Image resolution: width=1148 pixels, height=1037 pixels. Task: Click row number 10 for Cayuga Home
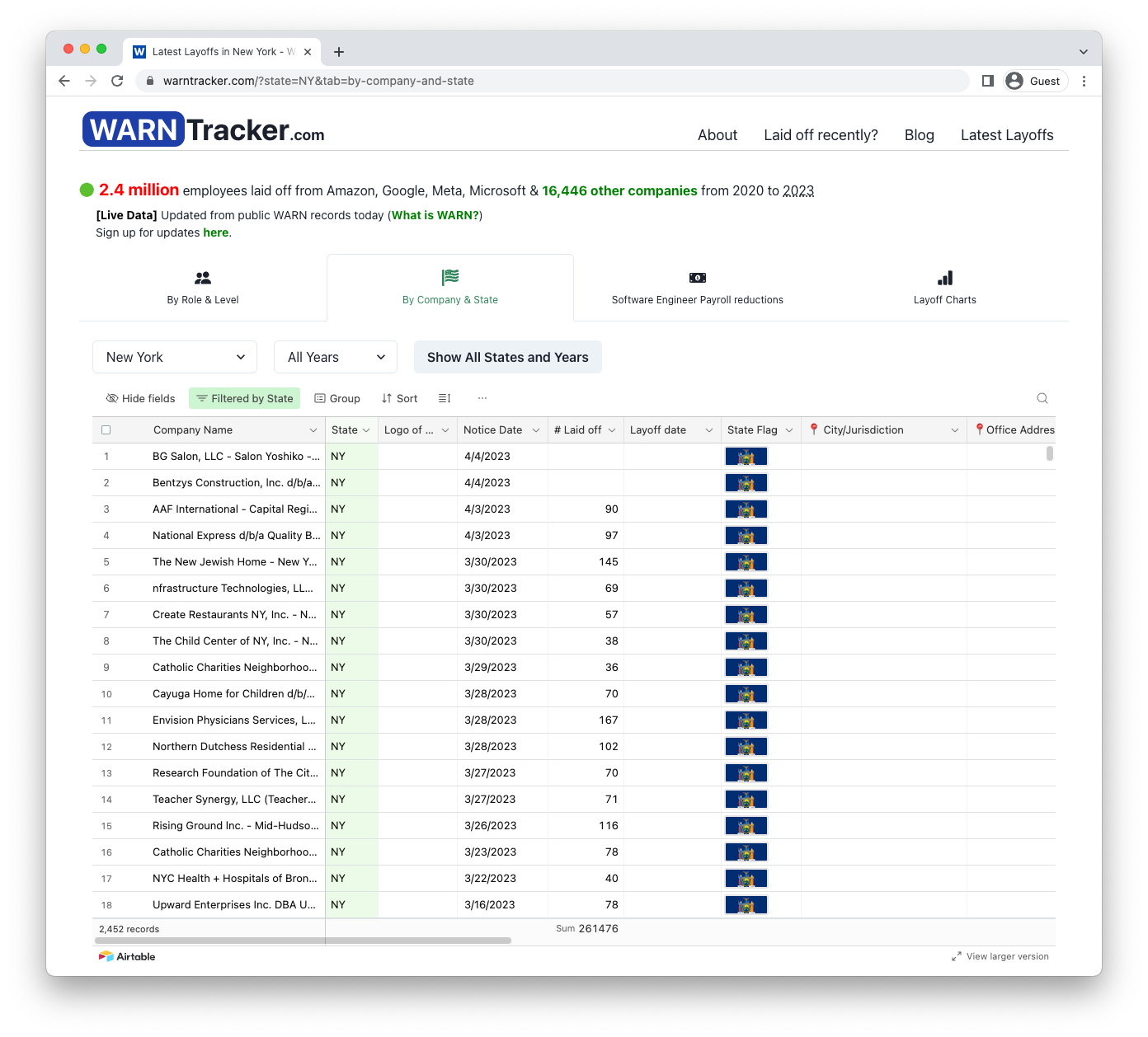click(106, 694)
